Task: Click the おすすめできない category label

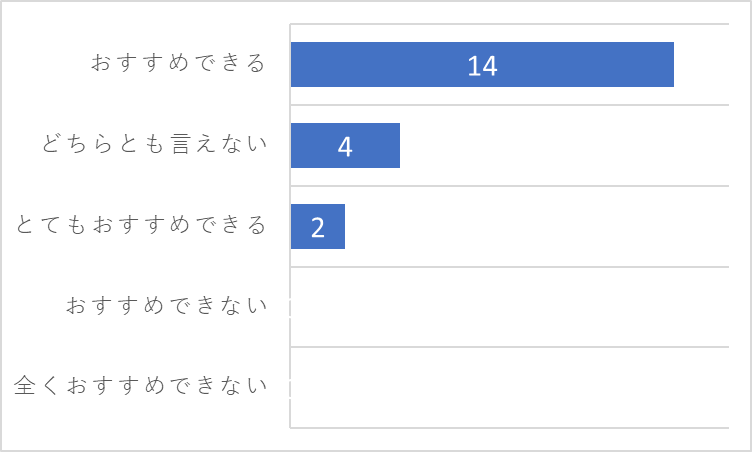Action: [x=166, y=305]
